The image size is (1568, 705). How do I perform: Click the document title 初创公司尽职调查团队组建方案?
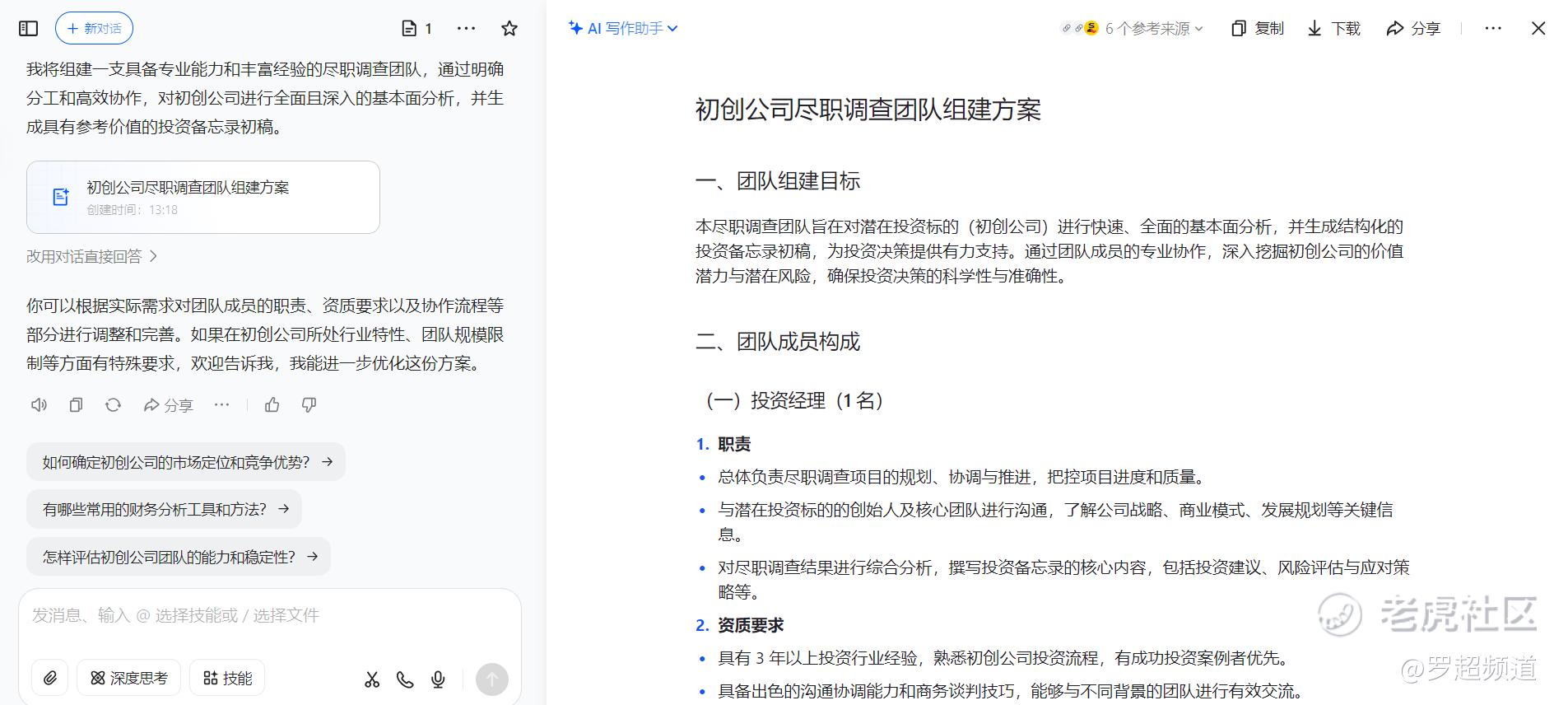coord(868,110)
